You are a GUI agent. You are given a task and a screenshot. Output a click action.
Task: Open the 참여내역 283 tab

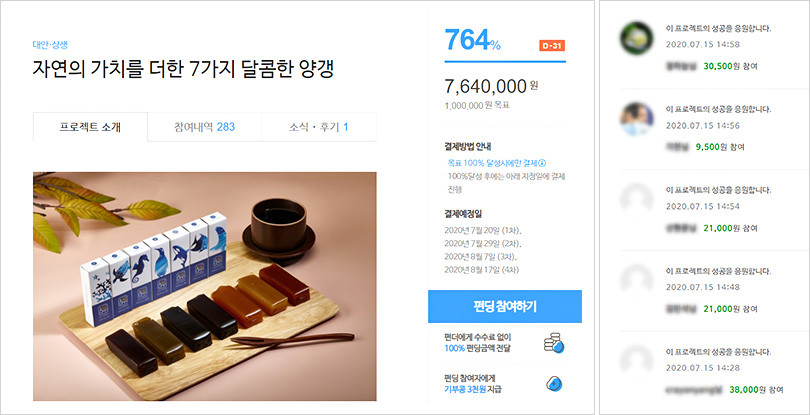coord(205,127)
